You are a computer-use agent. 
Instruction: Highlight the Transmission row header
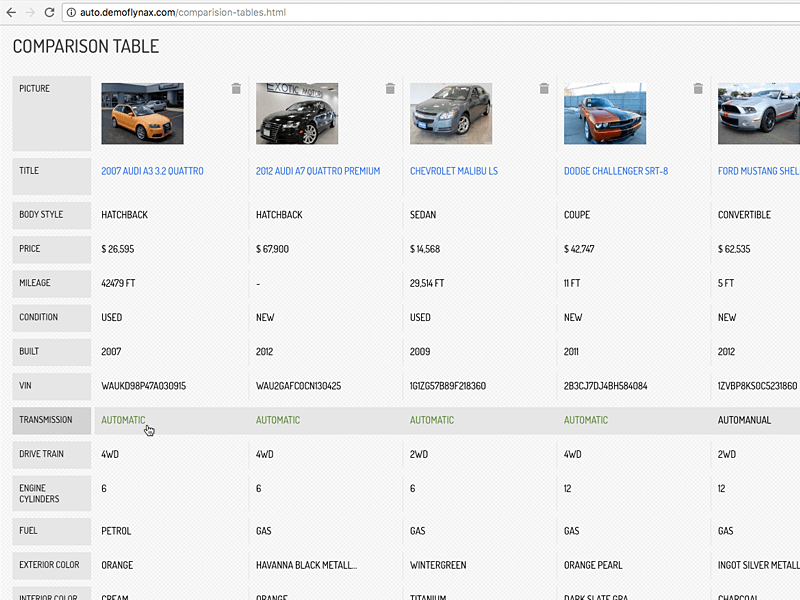point(52,420)
